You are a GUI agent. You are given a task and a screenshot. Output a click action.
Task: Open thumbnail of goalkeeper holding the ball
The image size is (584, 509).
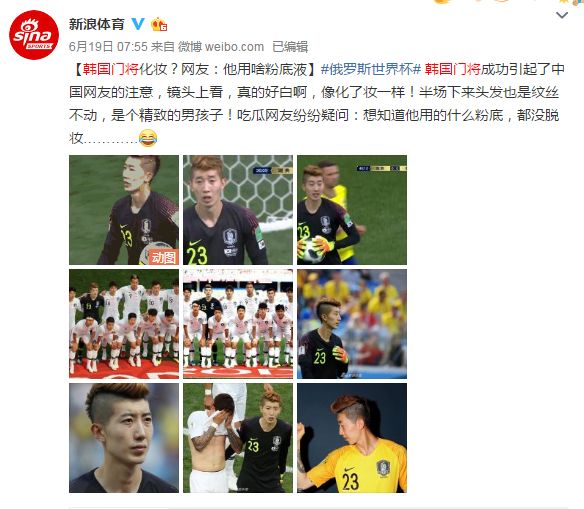pos(352,210)
